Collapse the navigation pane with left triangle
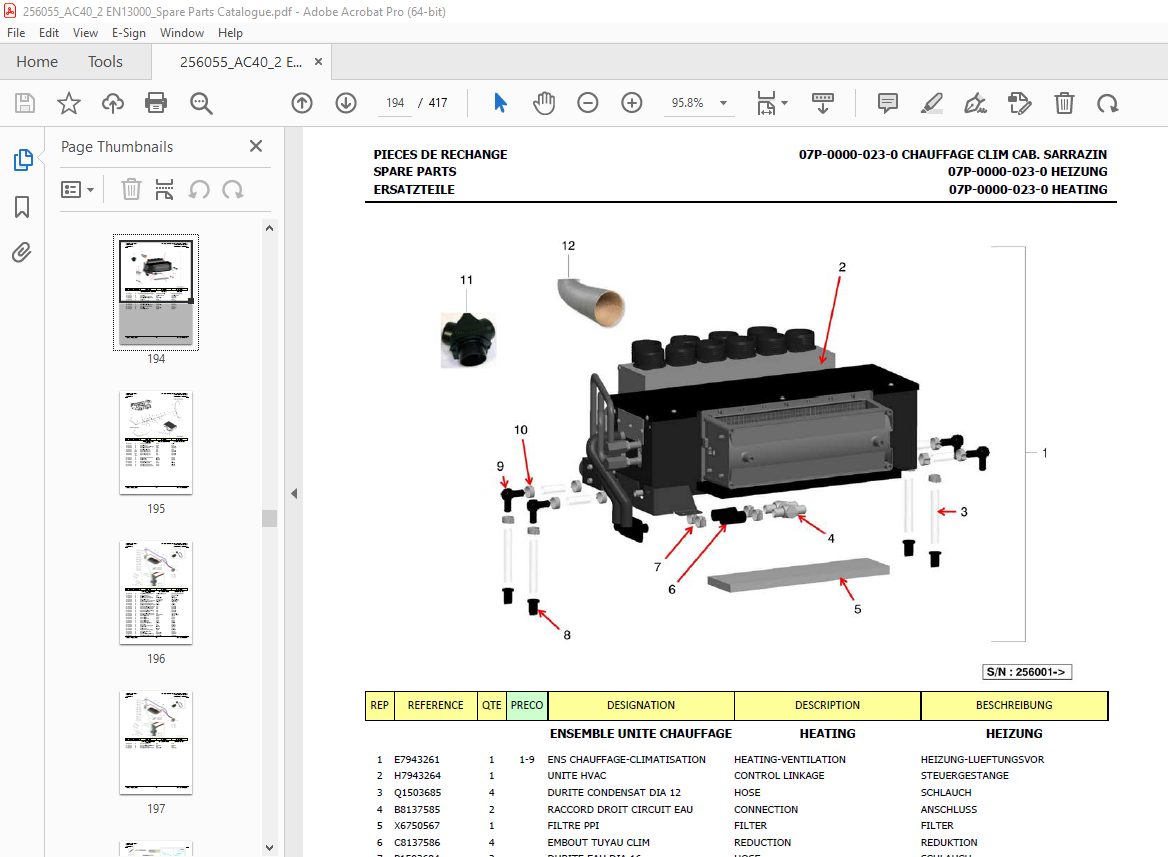The image size is (1168, 857). [293, 493]
